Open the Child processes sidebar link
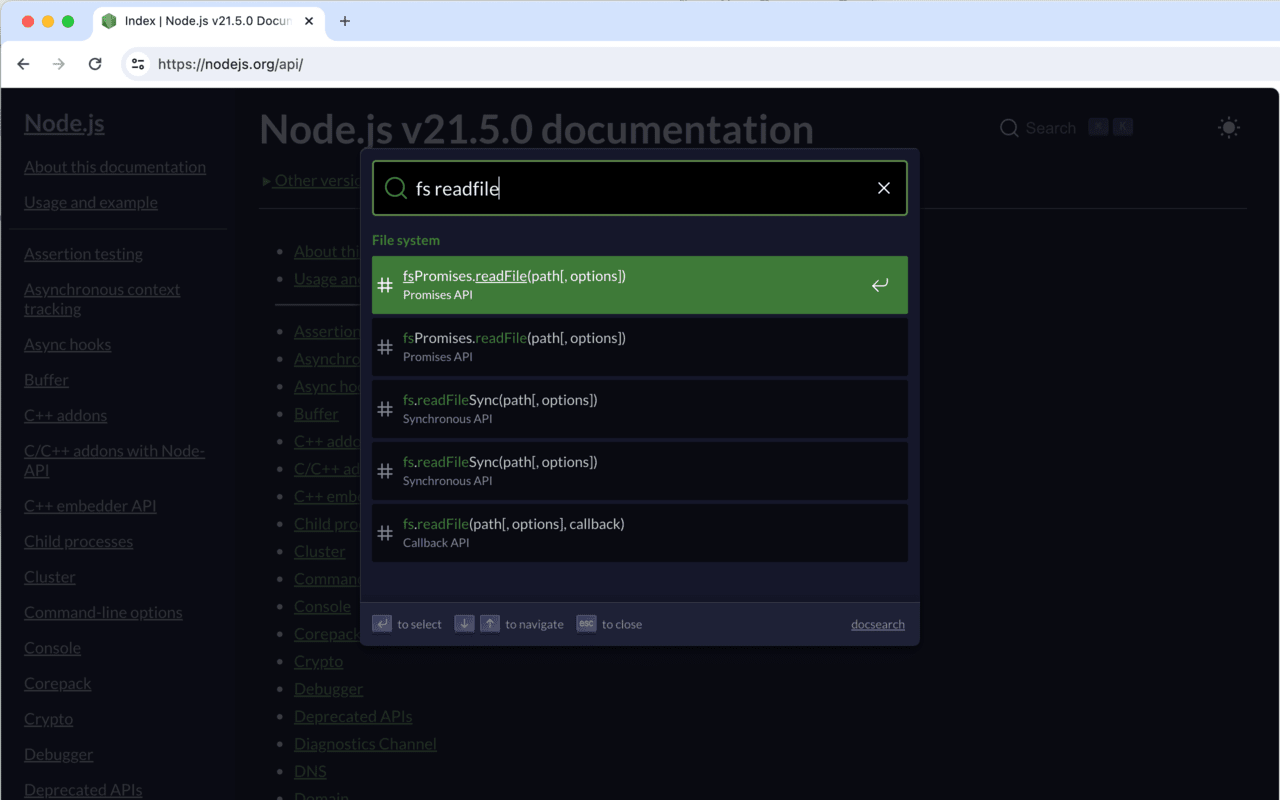The width and height of the screenshot is (1280, 800). tap(78, 541)
